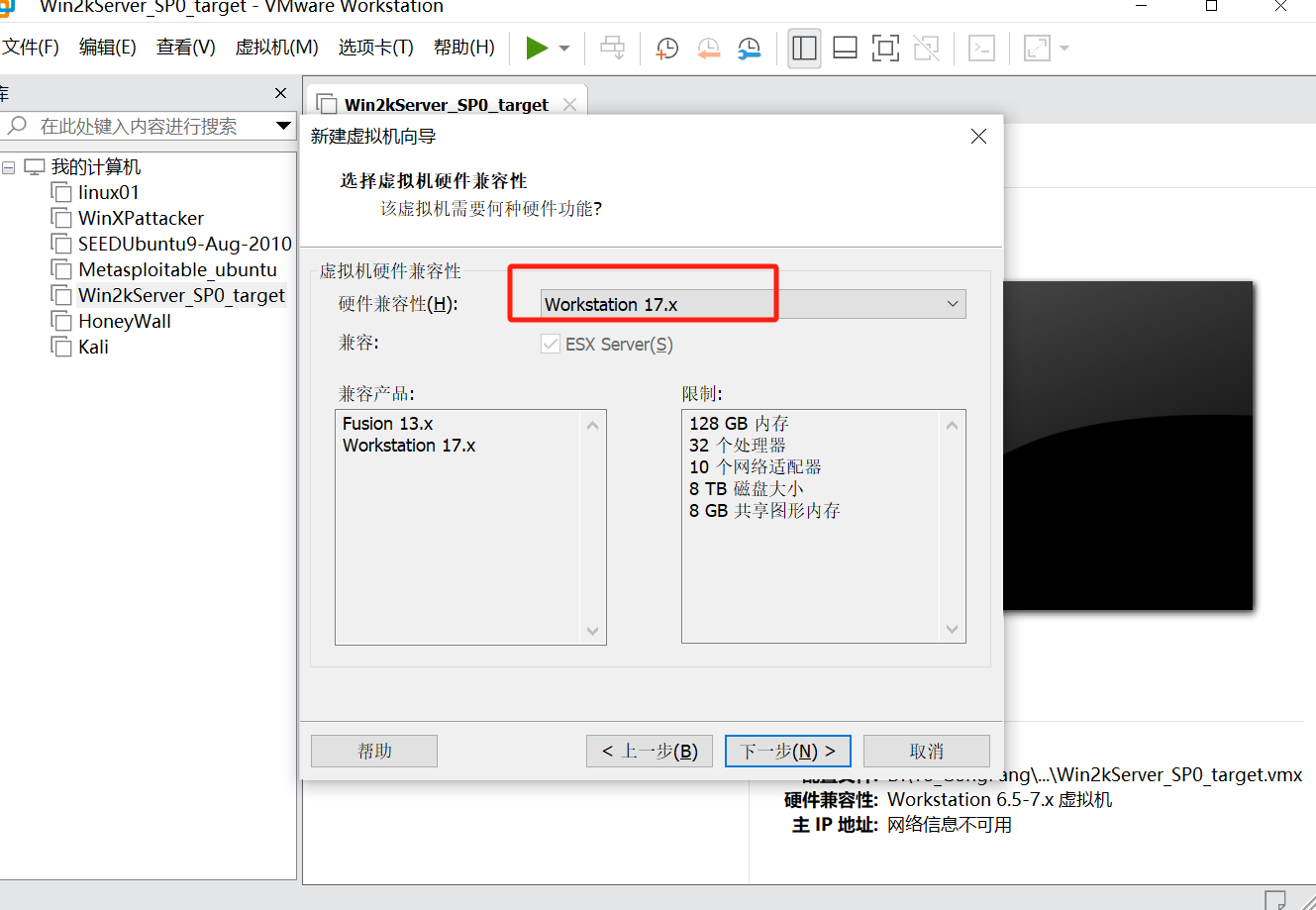This screenshot has height=910, width=1316.
Task: Open the 查看(V) menu
Action: point(186,48)
